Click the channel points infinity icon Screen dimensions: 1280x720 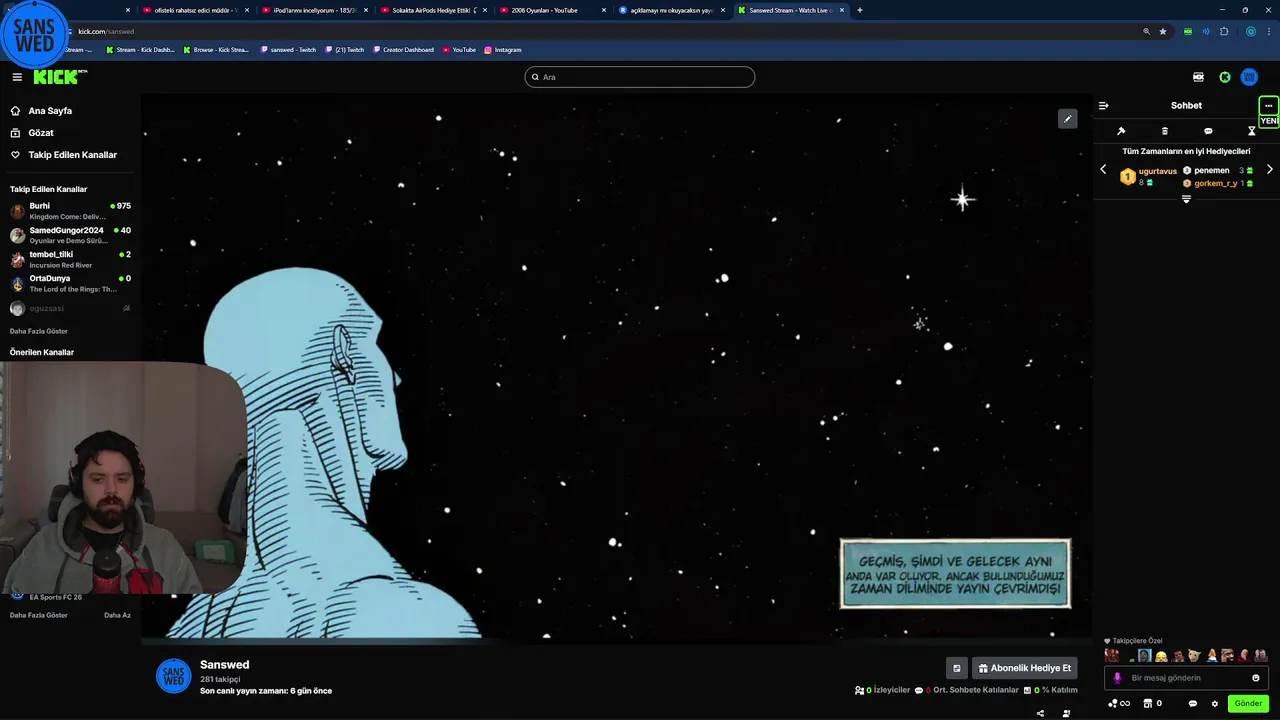click(x=1119, y=704)
